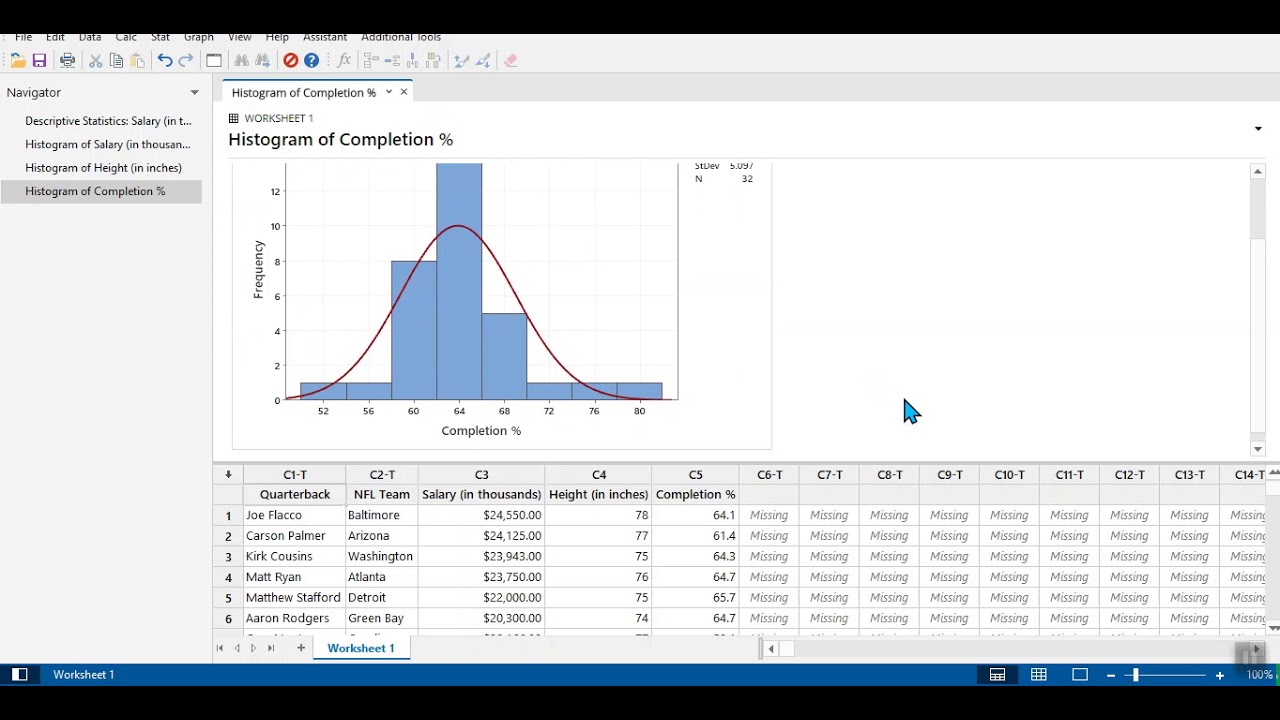Screen dimensions: 1280x720
Task: Open the Assistant menu
Action: (x=325, y=37)
